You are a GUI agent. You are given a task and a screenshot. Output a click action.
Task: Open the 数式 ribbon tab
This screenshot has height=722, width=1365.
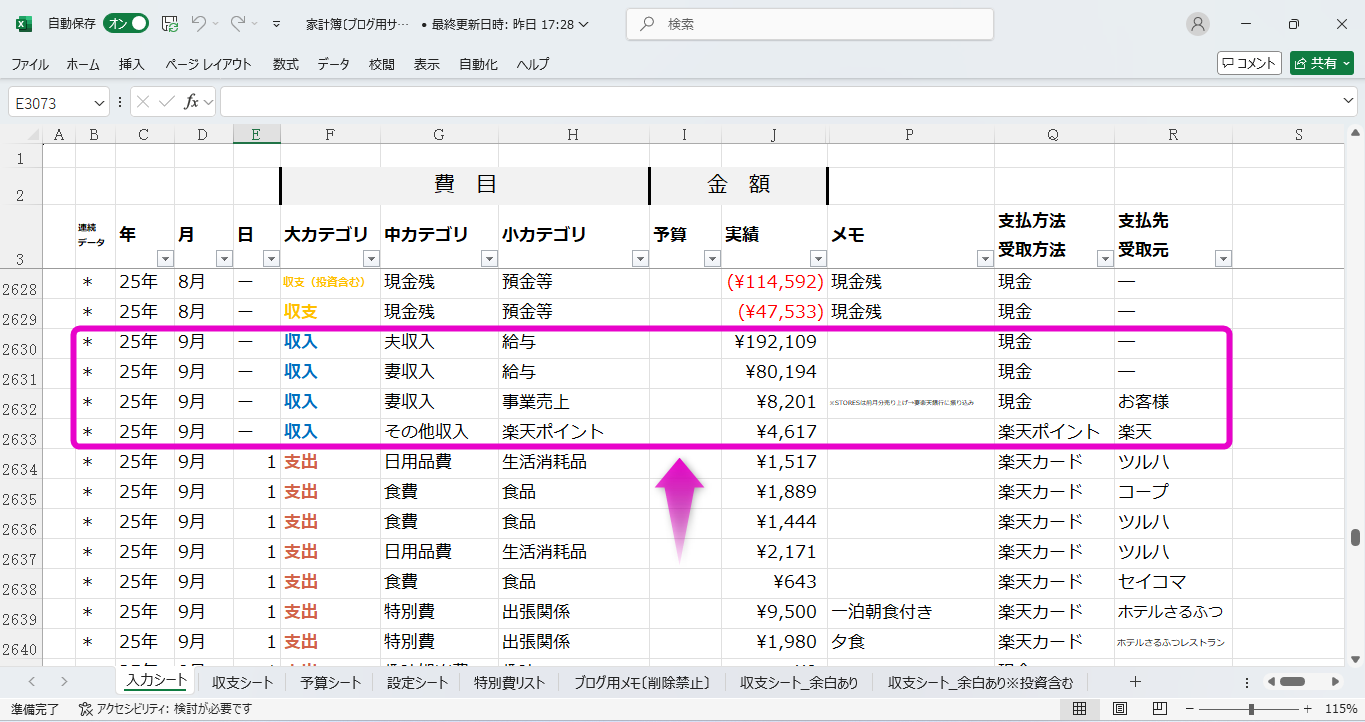tap(286, 64)
